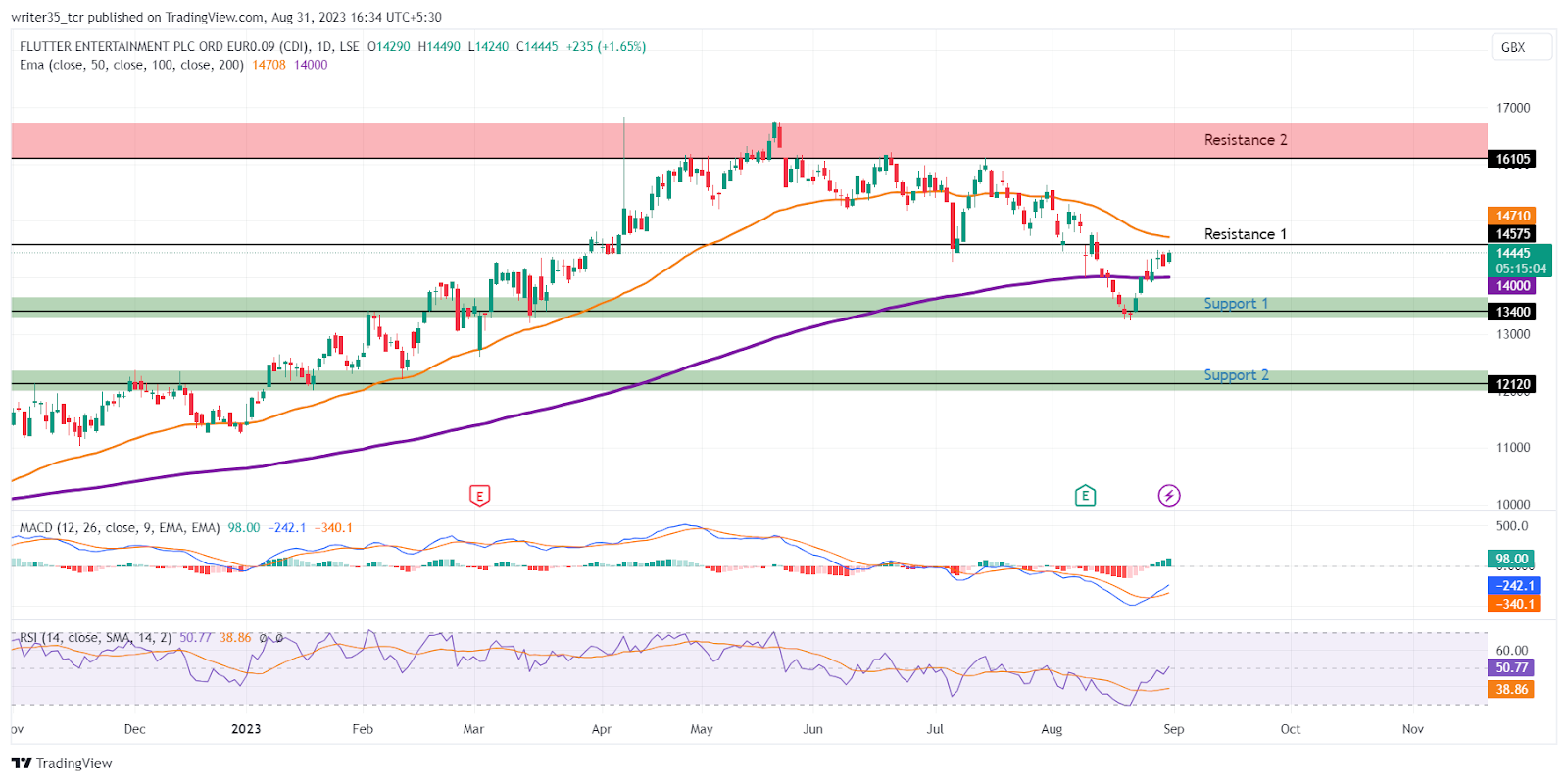Click the orange 38.86 RSI value tag
Screen dimensions: 1568x782
[x=1512, y=689]
